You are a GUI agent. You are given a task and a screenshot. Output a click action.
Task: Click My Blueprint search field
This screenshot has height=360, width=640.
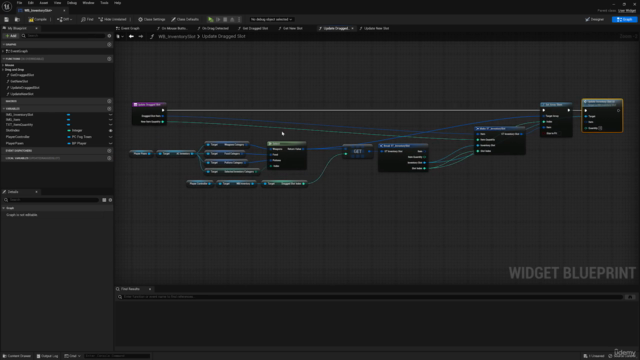tap(64, 36)
